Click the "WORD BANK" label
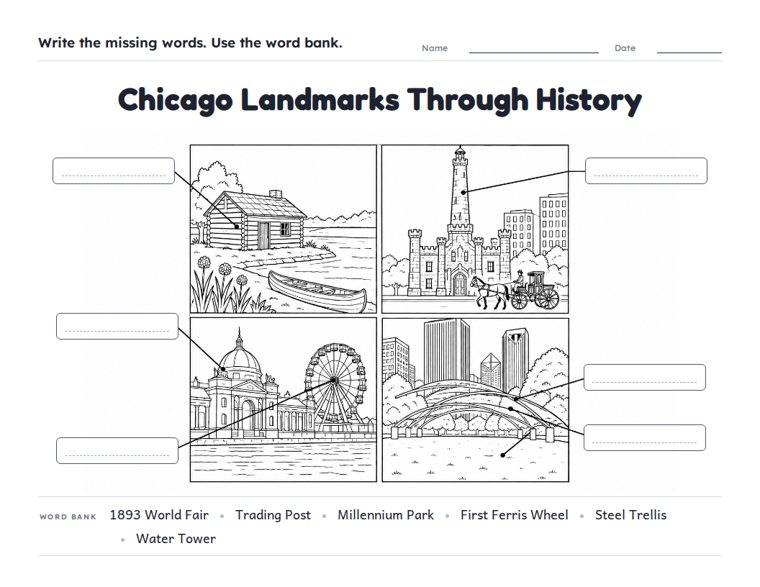The width and height of the screenshot is (760, 587). (x=68, y=517)
